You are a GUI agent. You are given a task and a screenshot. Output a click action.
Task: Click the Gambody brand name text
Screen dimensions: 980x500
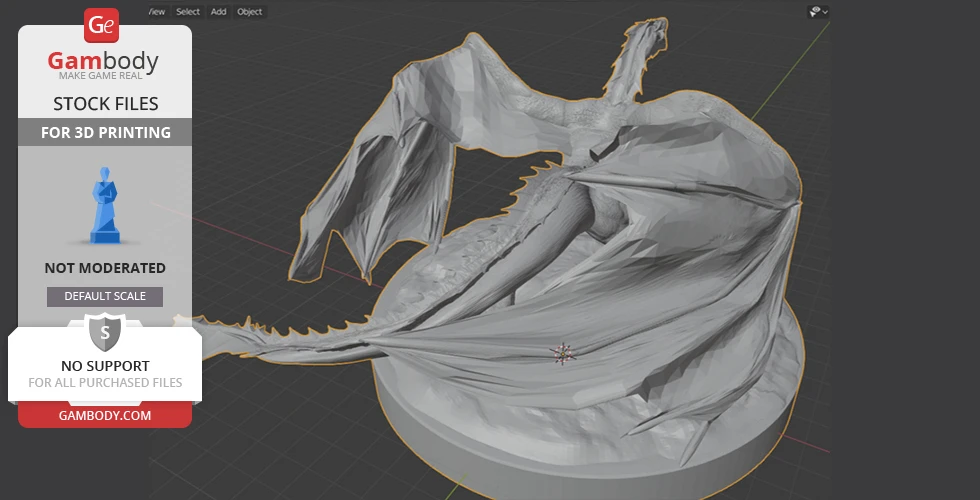(104, 62)
